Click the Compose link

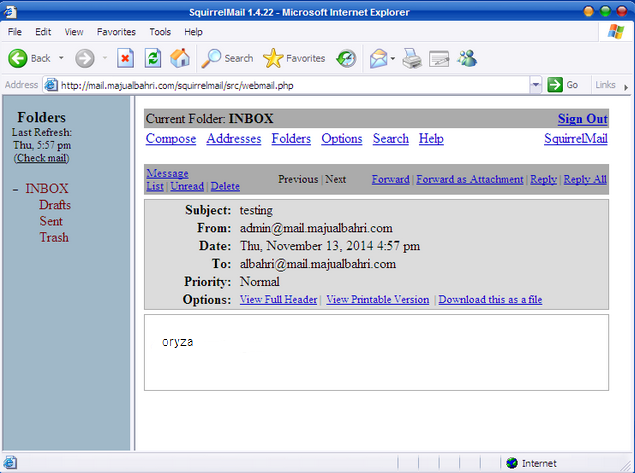[x=171, y=138]
